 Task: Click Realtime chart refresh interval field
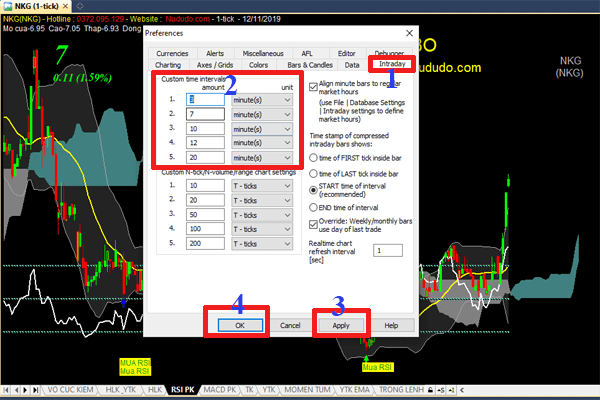pyautogui.click(x=388, y=251)
